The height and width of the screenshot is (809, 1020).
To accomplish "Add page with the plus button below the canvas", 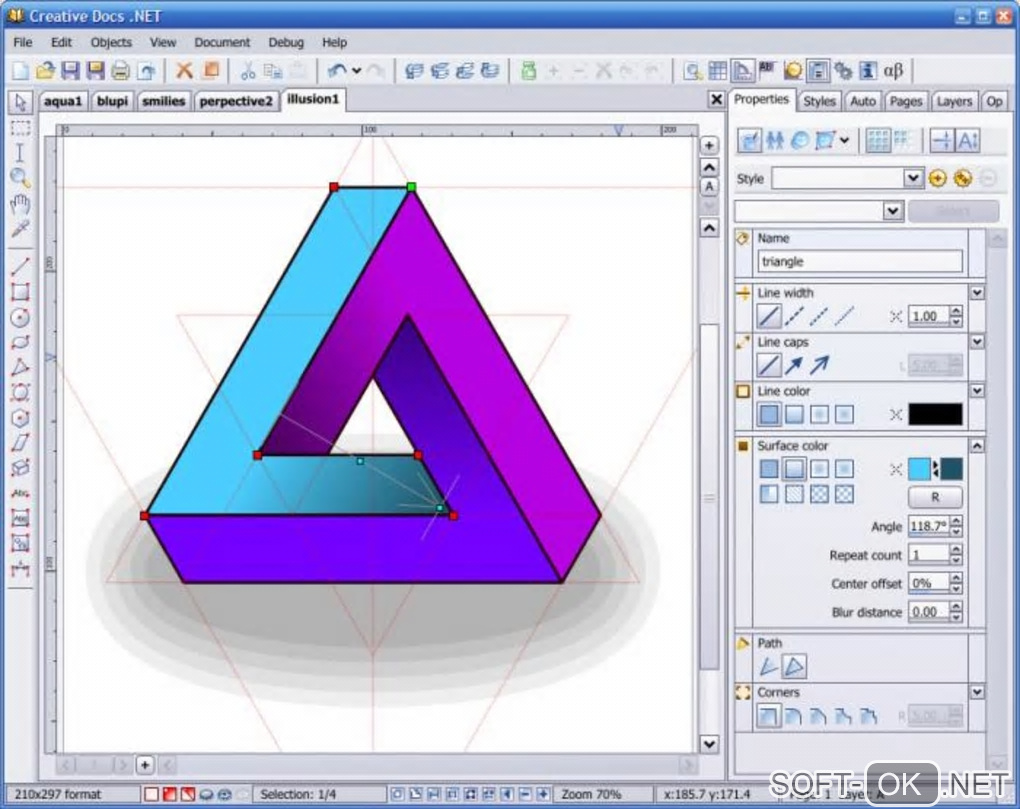I will coord(145,765).
